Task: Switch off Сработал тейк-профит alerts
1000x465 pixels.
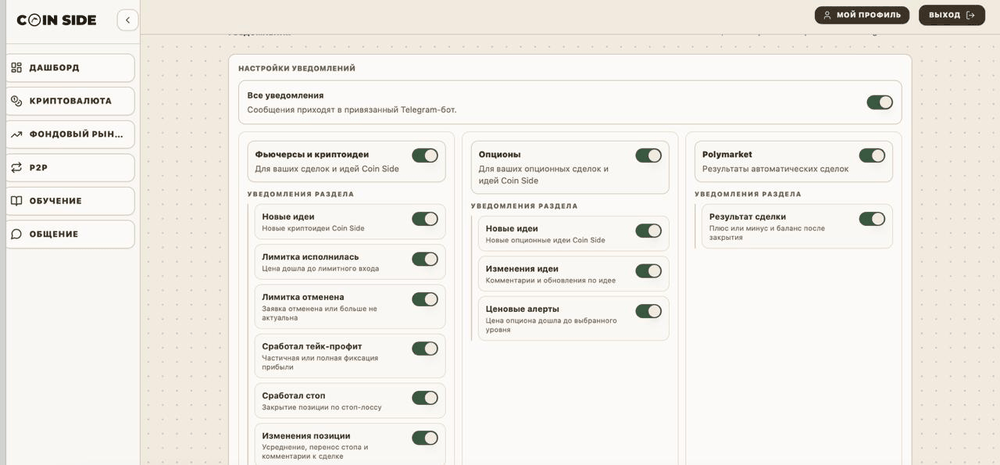Action: (425, 348)
